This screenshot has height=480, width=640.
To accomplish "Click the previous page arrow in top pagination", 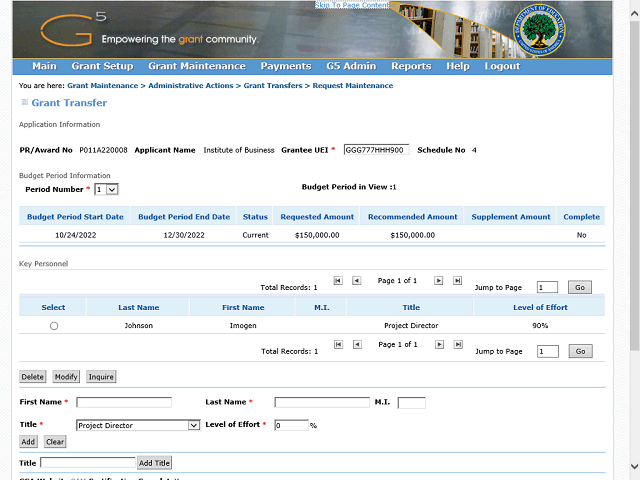I will click(x=356, y=281).
